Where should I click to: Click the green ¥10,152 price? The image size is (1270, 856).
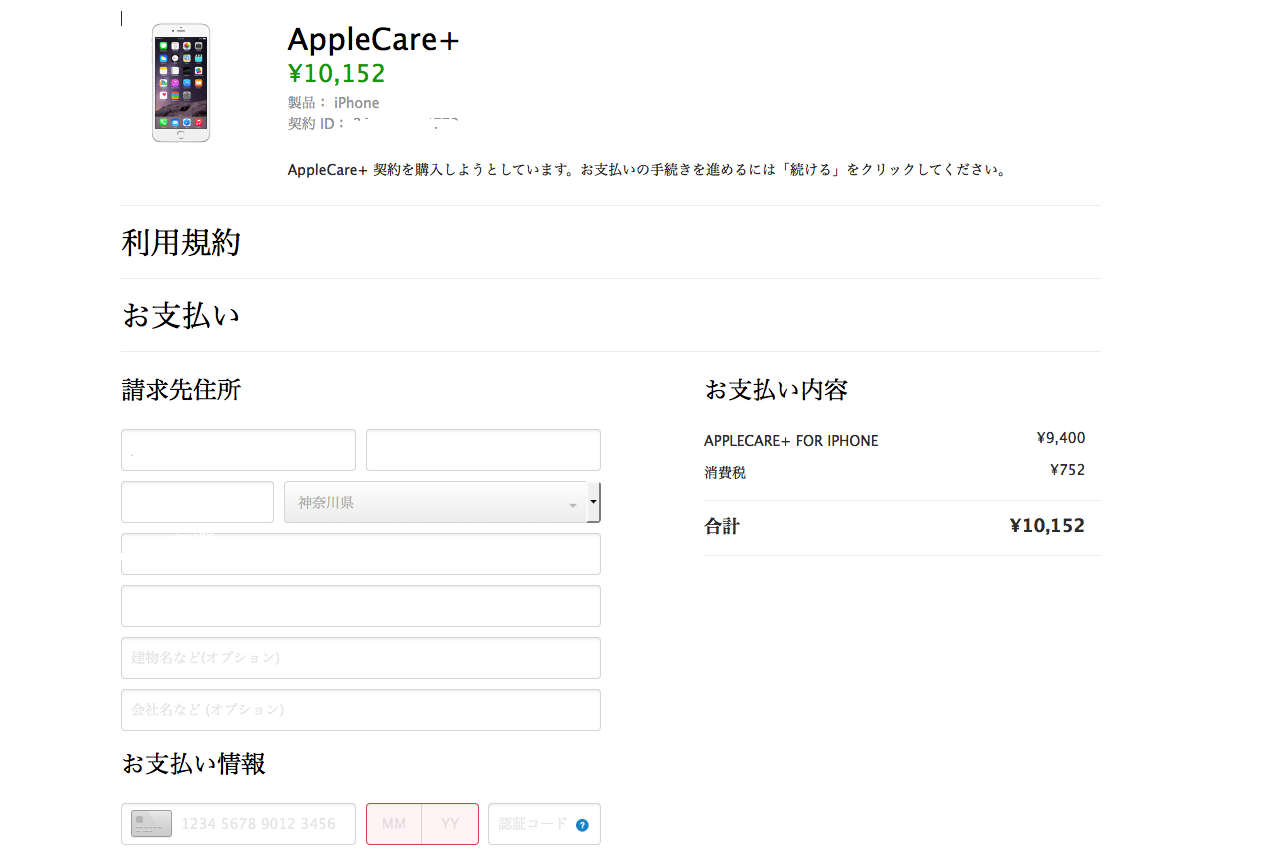(x=336, y=74)
